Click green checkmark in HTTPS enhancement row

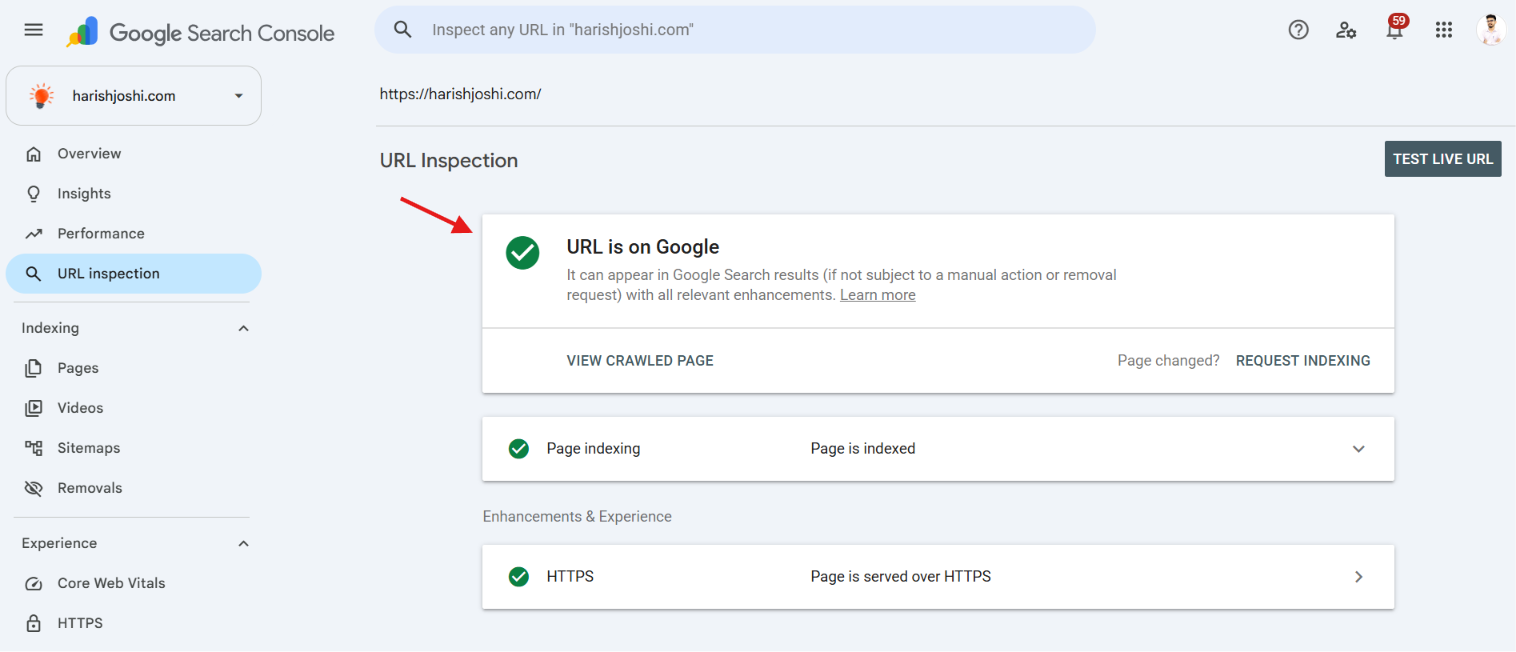(x=518, y=577)
